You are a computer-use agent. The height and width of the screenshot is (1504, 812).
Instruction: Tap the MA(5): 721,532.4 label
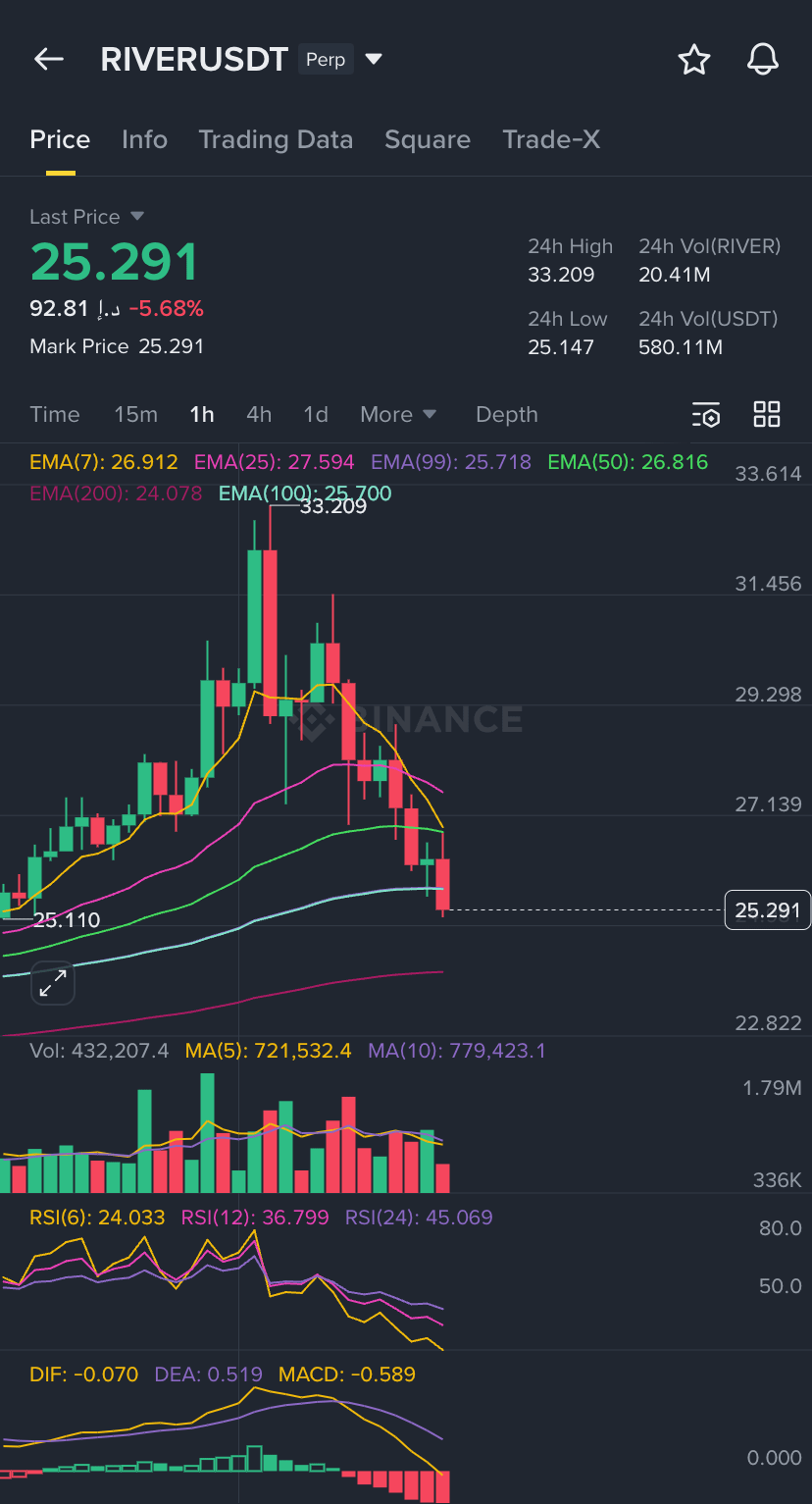pyautogui.click(x=268, y=1051)
